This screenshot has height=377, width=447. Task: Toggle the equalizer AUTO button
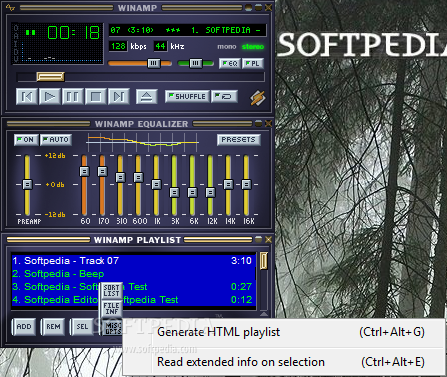click(x=56, y=140)
